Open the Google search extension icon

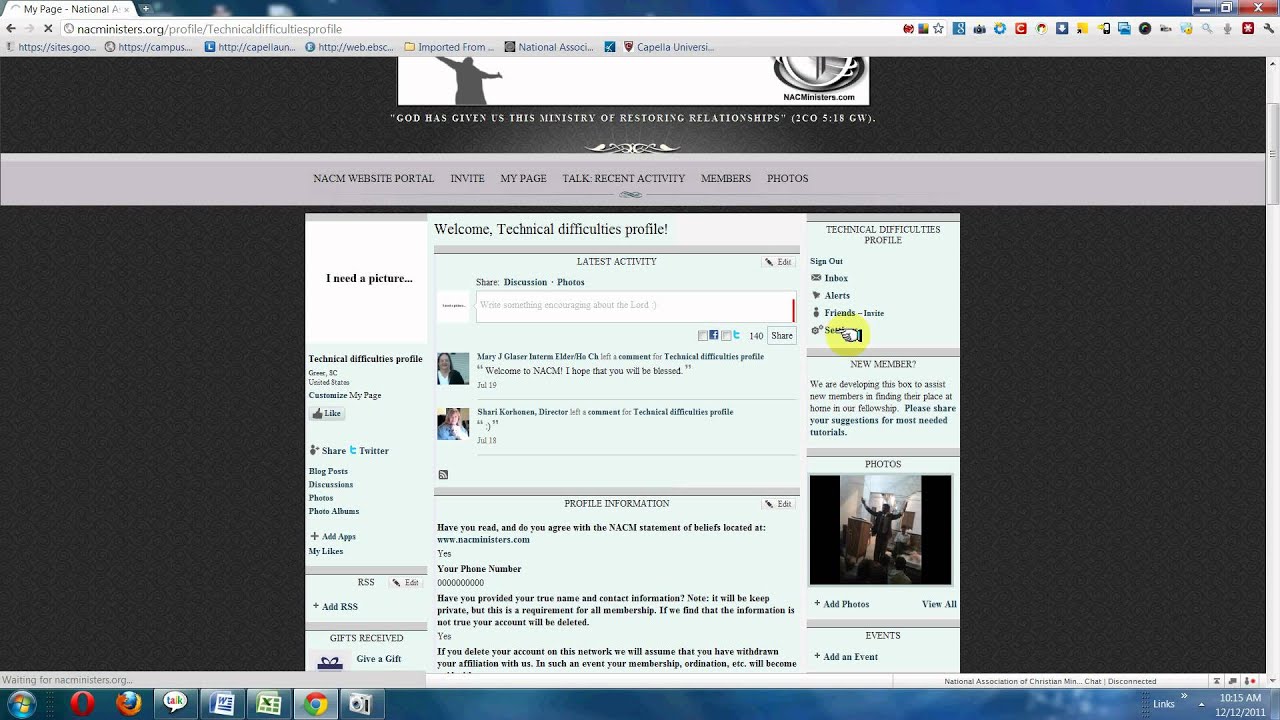coord(959,29)
